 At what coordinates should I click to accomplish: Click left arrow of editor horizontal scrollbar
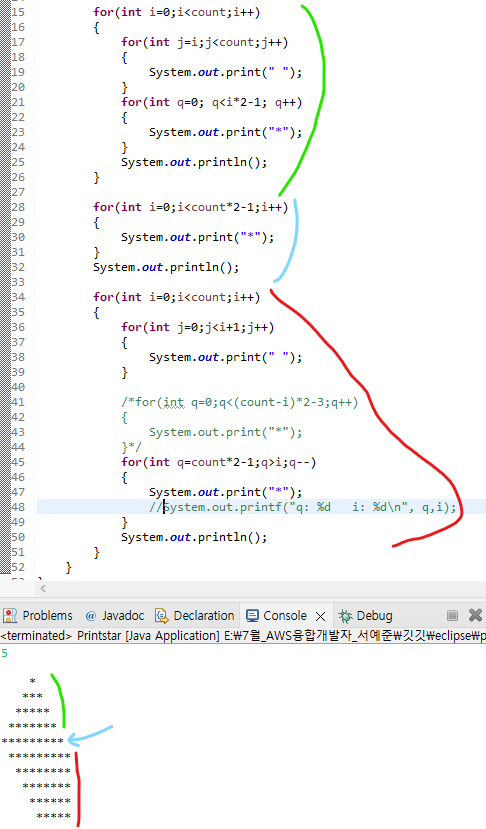tap(43, 588)
